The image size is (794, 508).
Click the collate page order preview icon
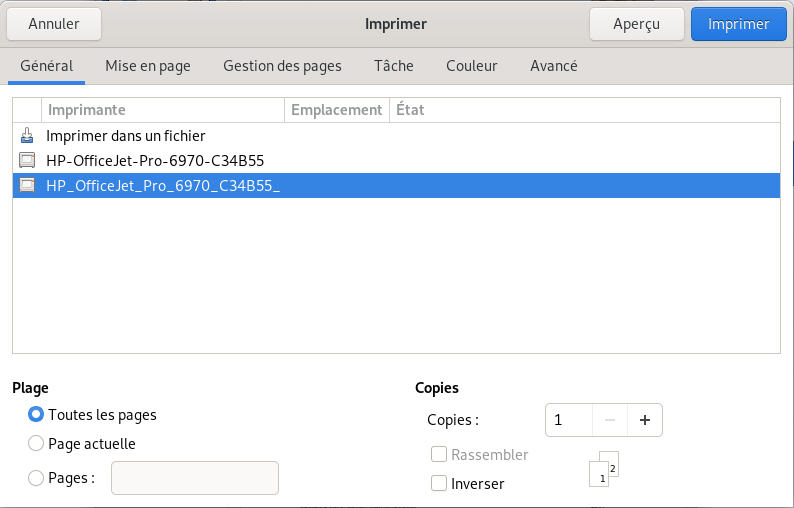pyautogui.click(x=608, y=470)
